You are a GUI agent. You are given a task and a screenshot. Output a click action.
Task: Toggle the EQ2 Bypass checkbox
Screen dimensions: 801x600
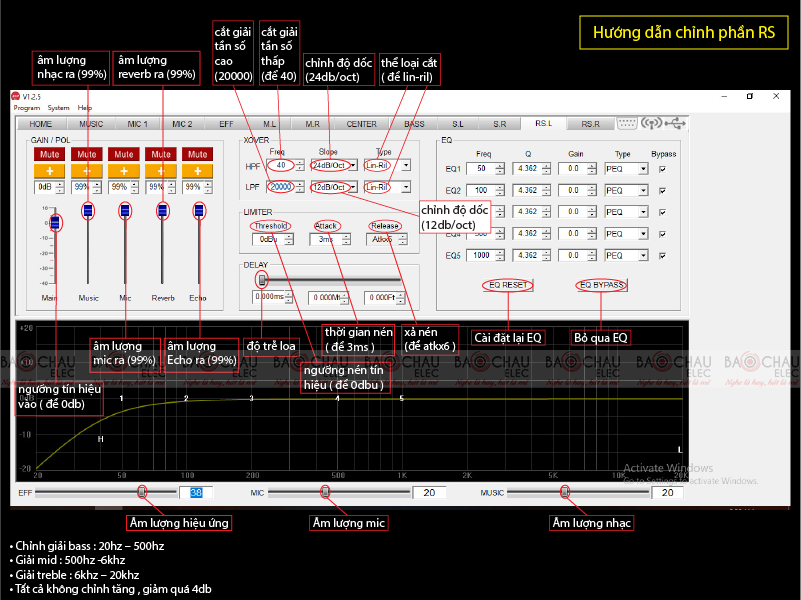[663, 190]
